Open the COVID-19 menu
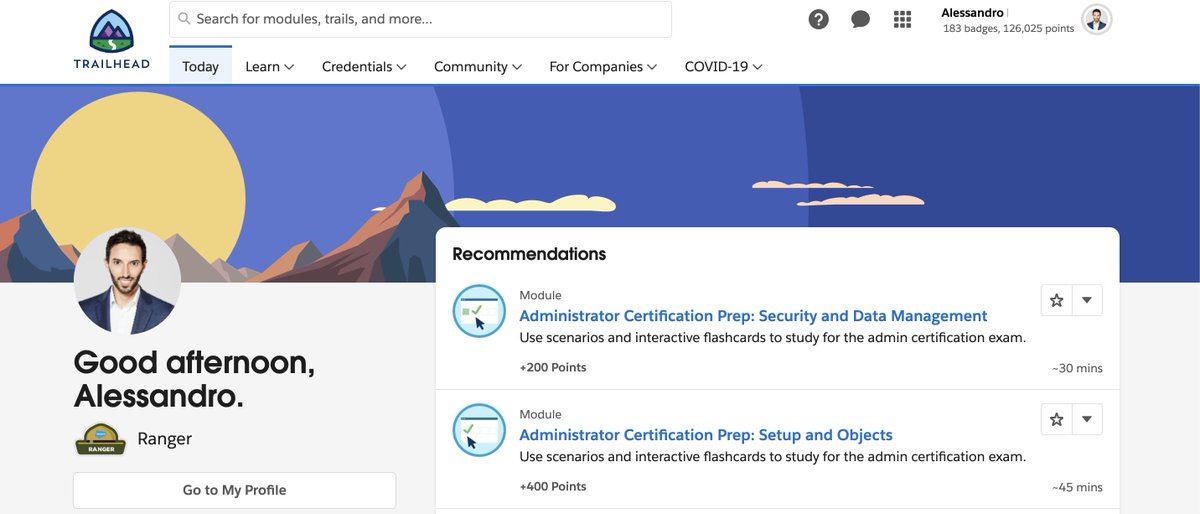1200x514 pixels. tap(724, 66)
